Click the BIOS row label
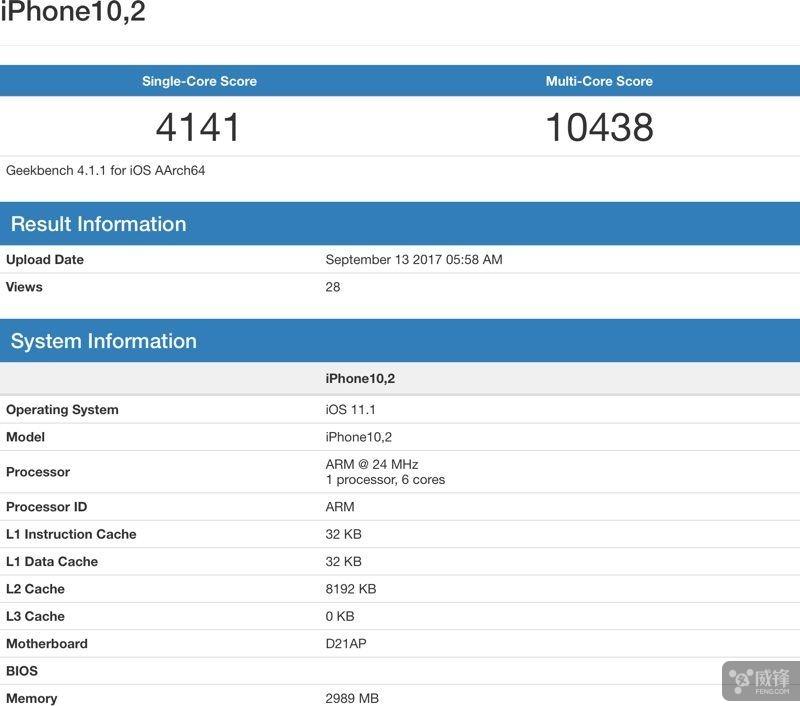The width and height of the screenshot is (800, 706). [22, 671]
